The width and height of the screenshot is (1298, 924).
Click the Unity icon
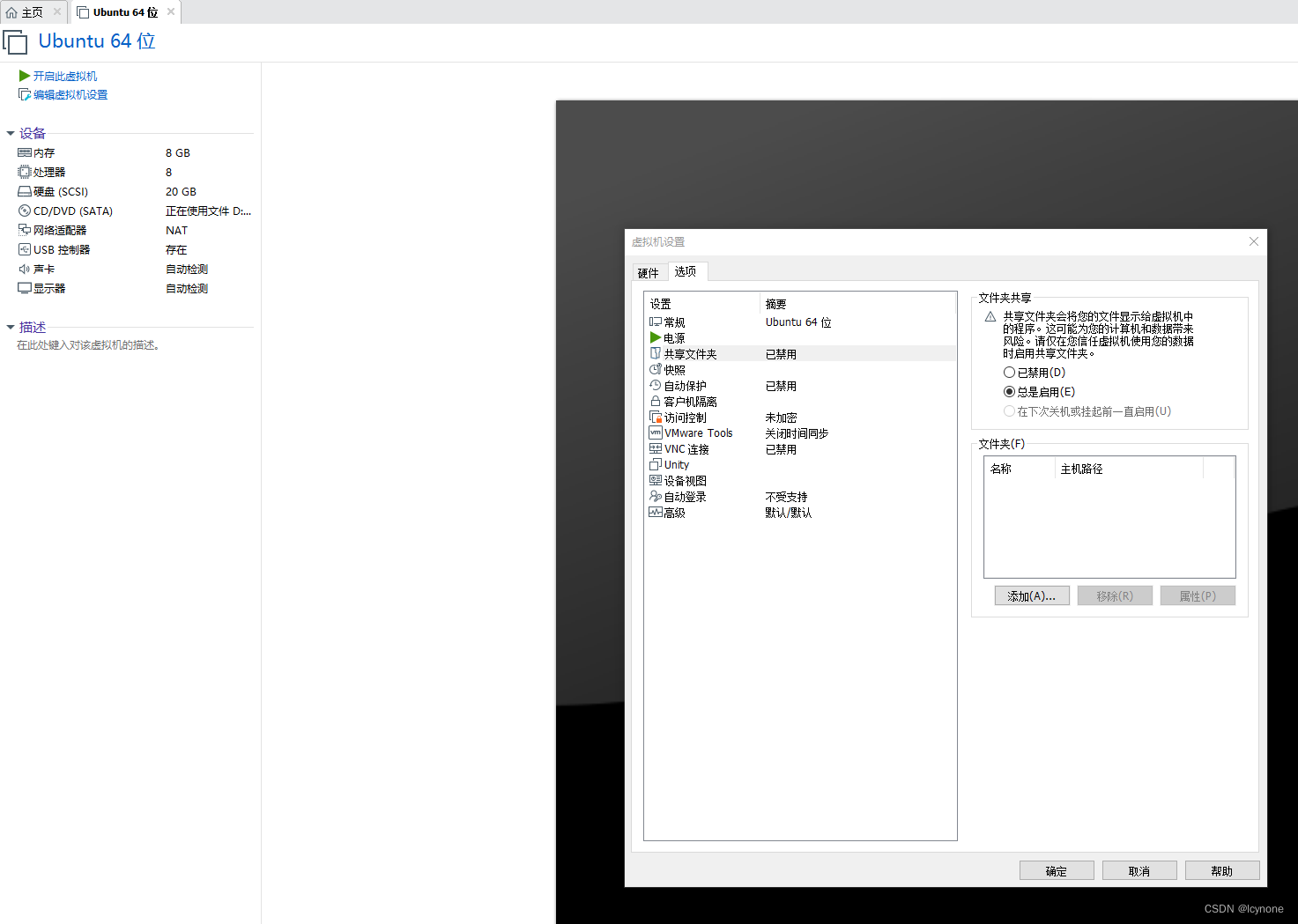(656, 464)
